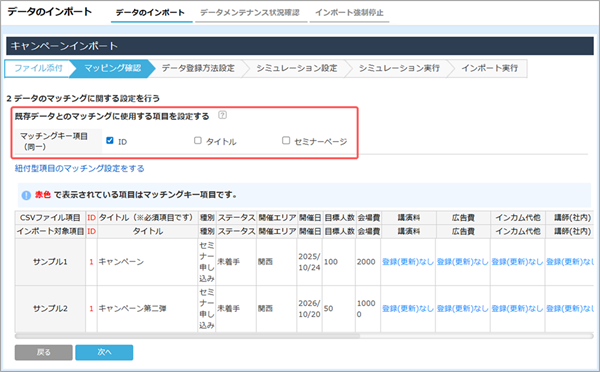Go to ファイル添付 wizard step
This screenshot has height=372, width=600.
[38, 69]
